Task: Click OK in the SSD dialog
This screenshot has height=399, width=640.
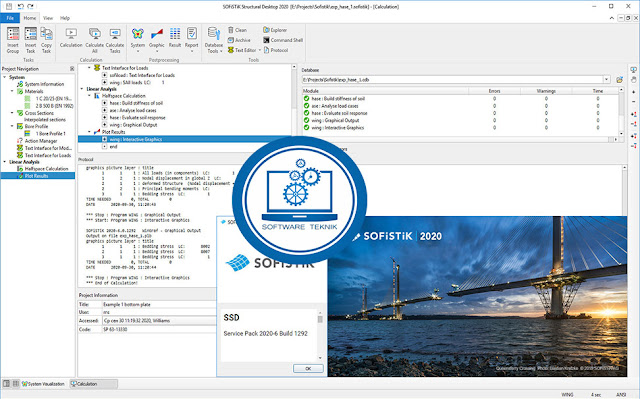Action: (308, 368)
